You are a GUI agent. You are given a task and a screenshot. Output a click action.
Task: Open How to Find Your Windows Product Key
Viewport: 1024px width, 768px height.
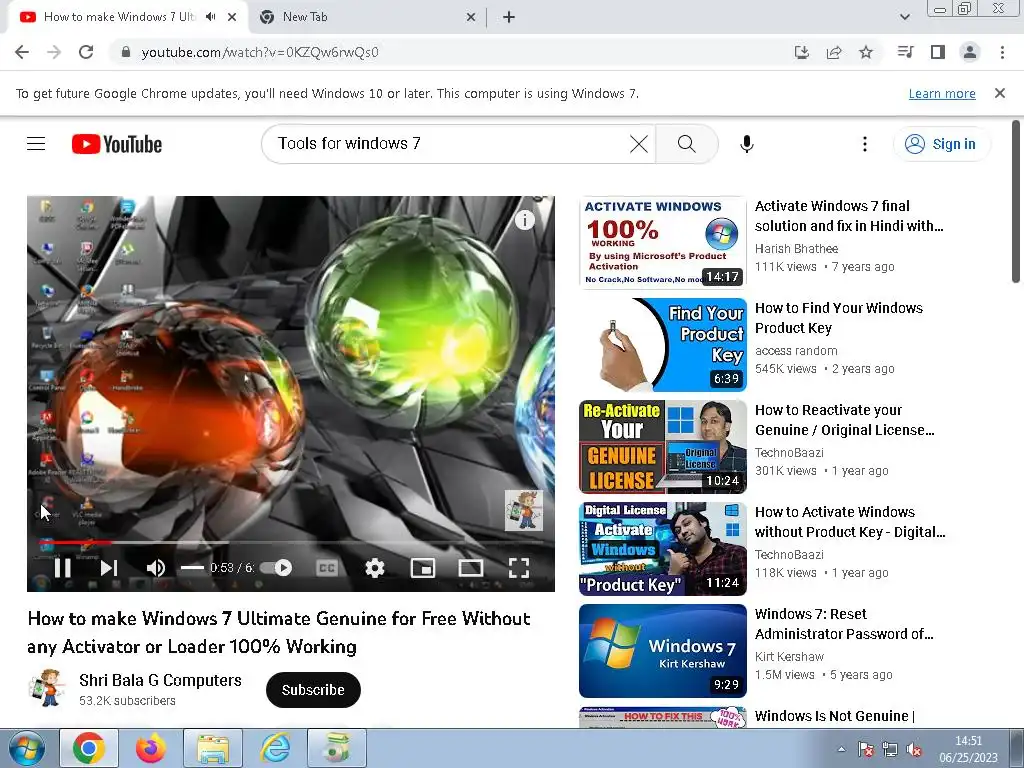839,318
